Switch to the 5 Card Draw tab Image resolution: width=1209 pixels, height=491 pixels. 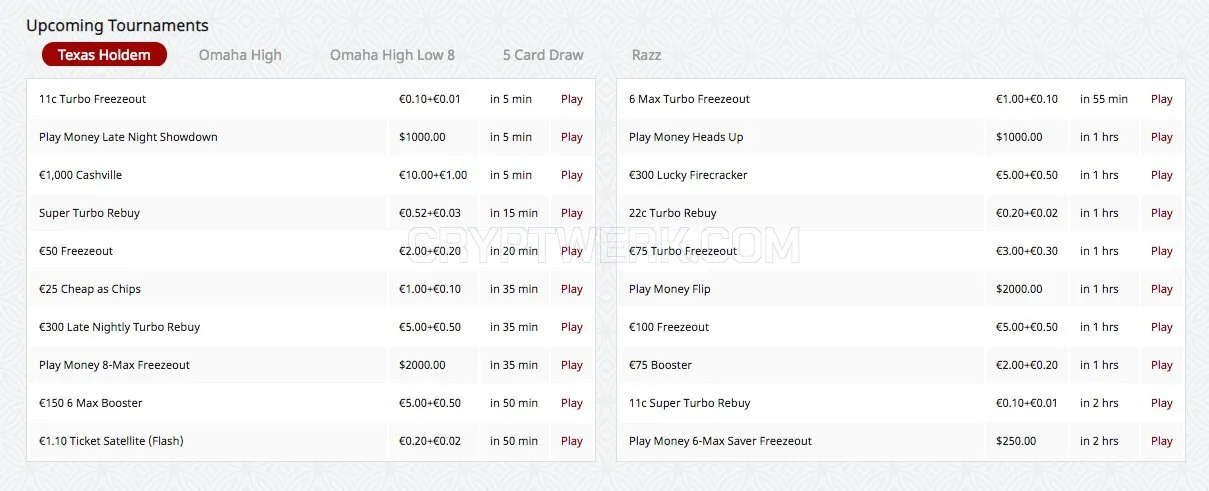[x=543, y=55]
